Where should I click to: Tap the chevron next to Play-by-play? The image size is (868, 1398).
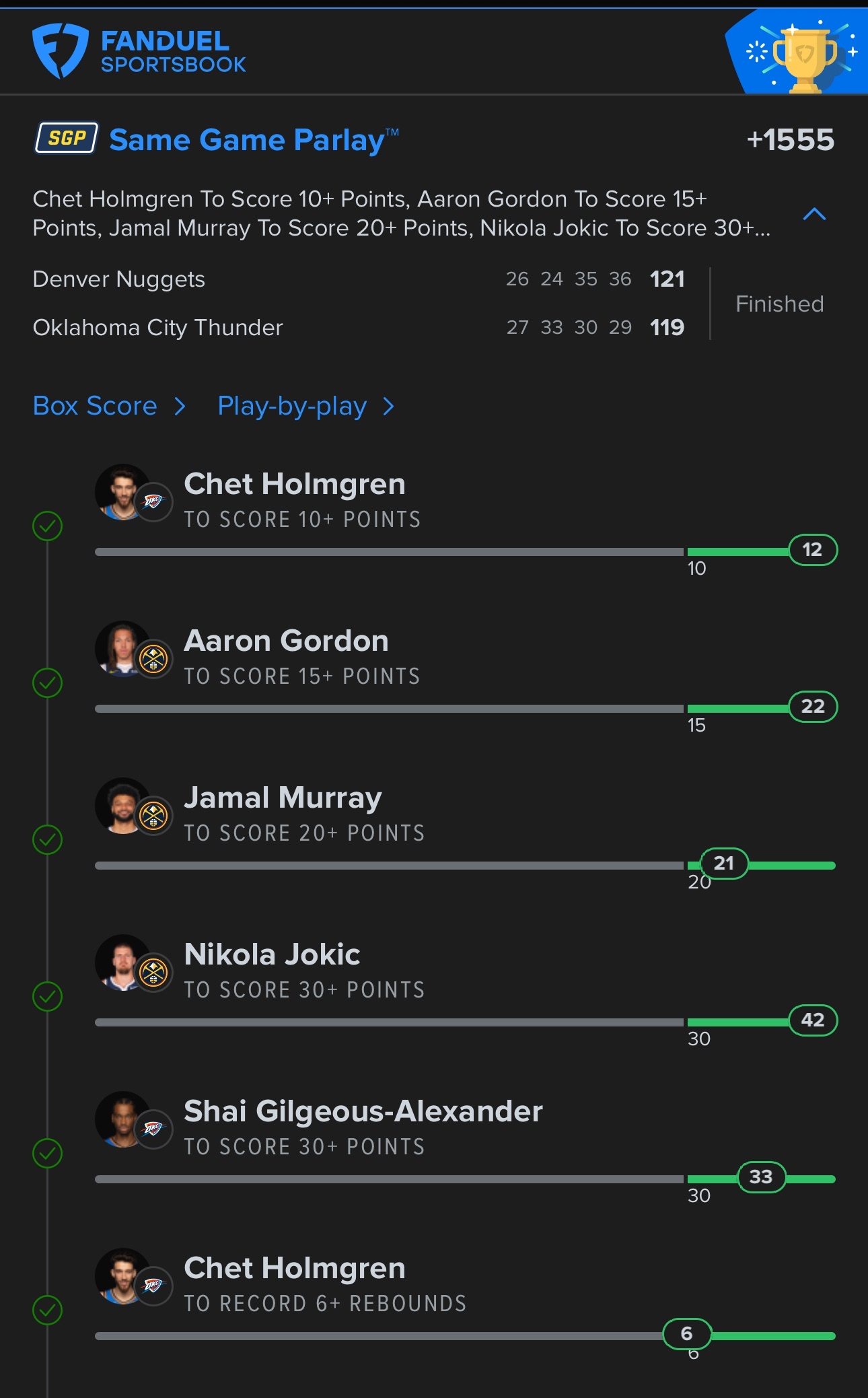click(x=388, y=407)
